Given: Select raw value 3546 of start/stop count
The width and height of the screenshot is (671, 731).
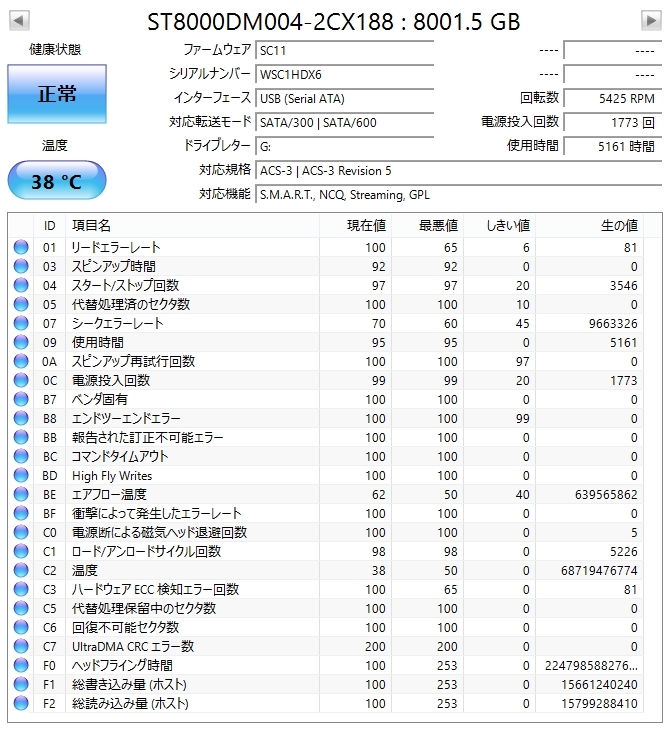Looking at the screenshot, I should point(623,286).
